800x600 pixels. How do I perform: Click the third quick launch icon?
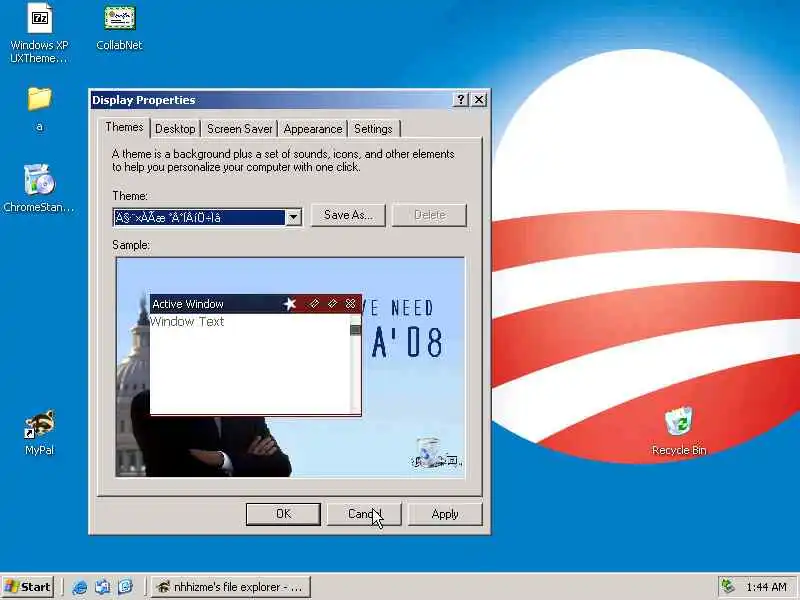pyautogui.click(x=126, y=587)
